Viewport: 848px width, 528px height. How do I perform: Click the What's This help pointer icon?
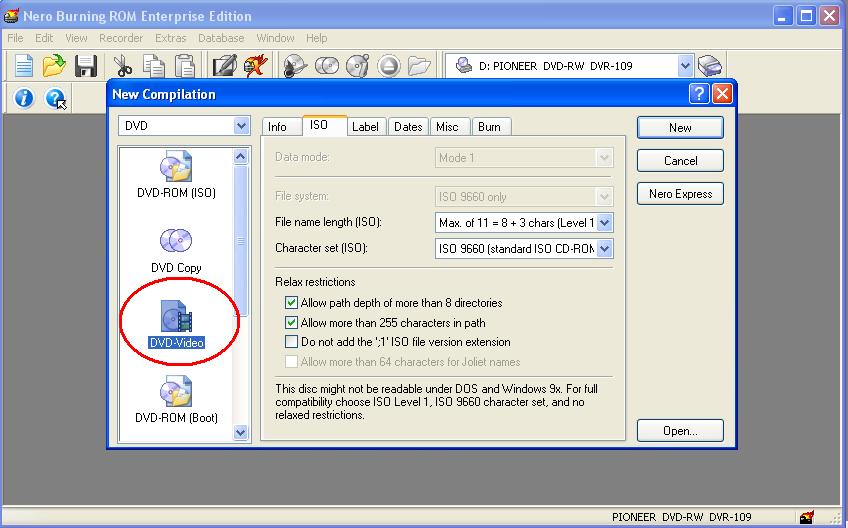pyautogui.click(x=55, y=98)
